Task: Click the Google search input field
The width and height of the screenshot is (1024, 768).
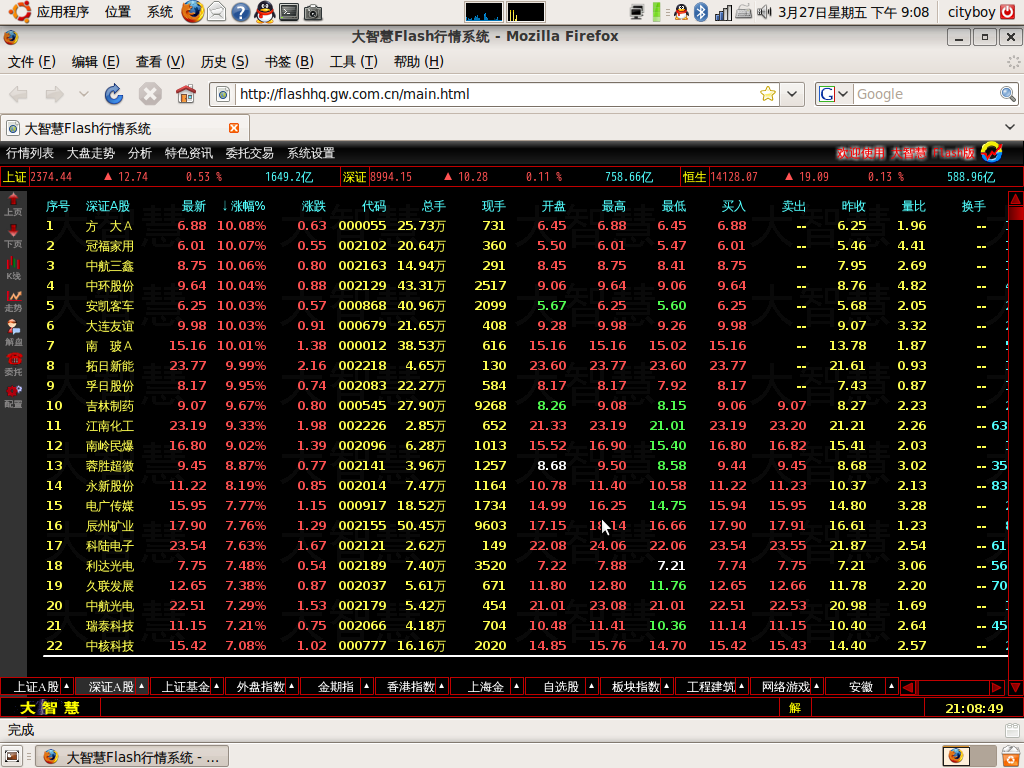Action: 925,94
